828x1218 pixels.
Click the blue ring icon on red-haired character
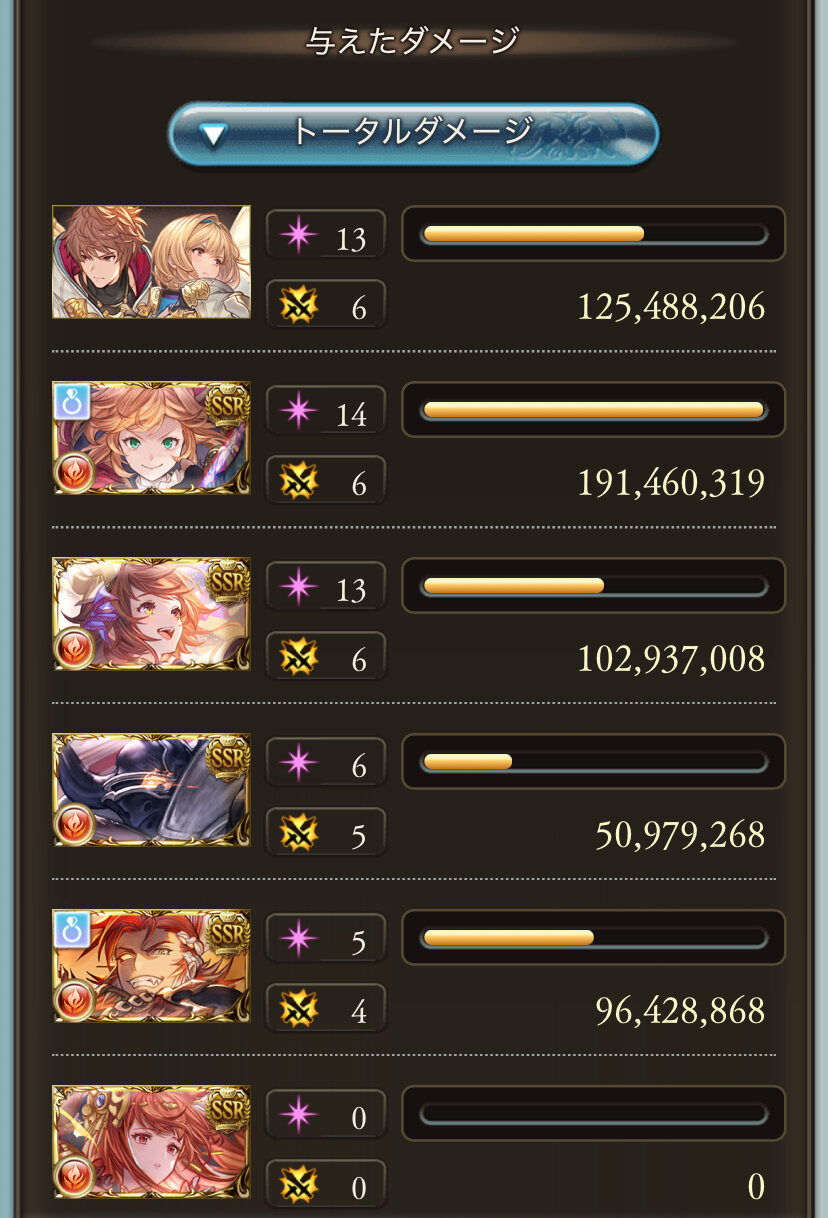click(72, 929)
